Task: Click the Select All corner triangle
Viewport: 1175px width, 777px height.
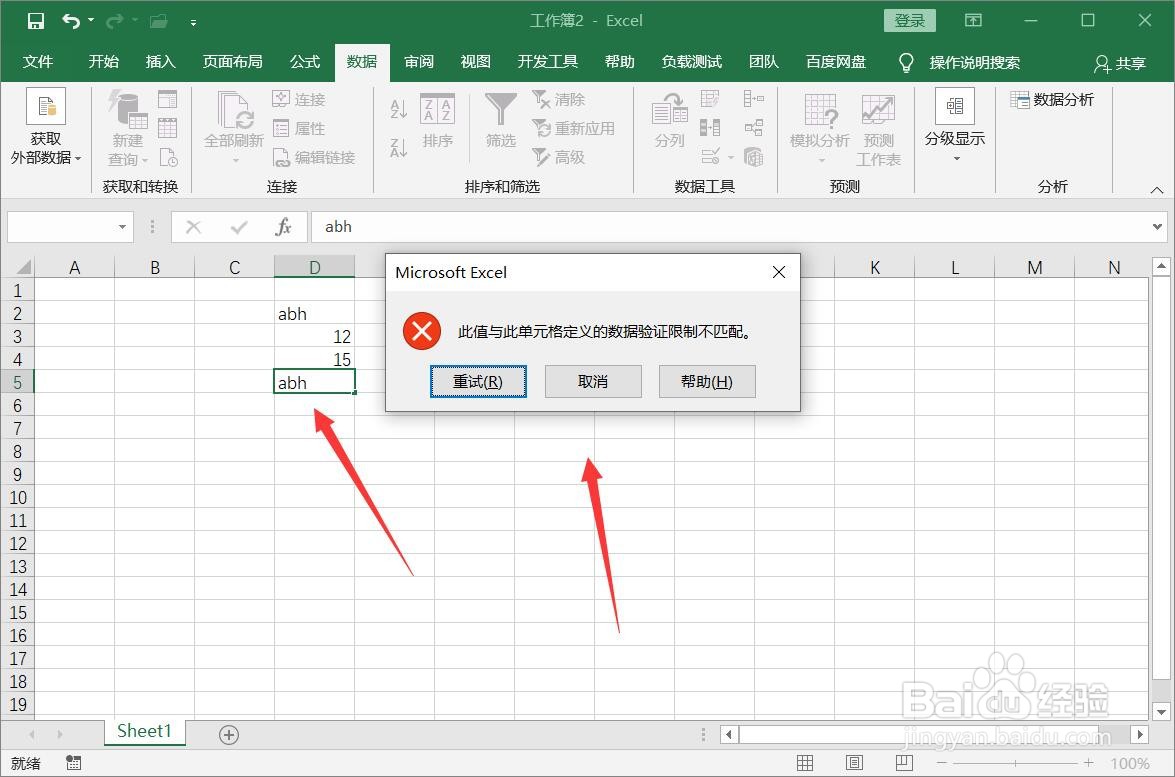Action: click(23, 267)
